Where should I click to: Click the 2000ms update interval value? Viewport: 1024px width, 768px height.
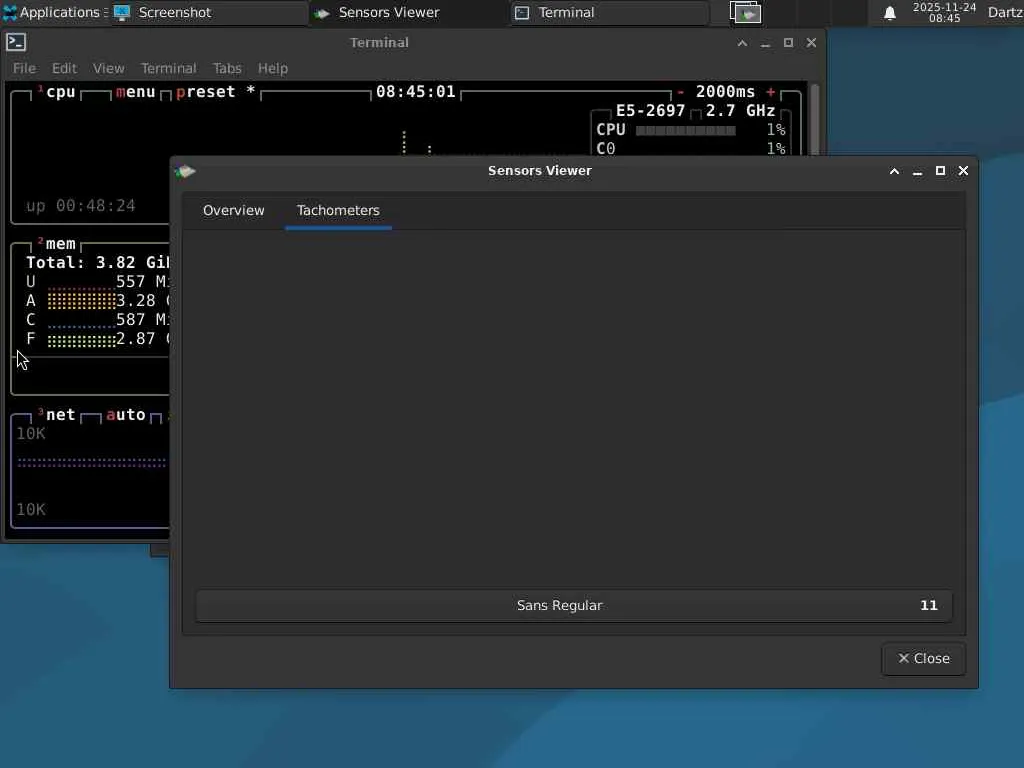[725, 91]
